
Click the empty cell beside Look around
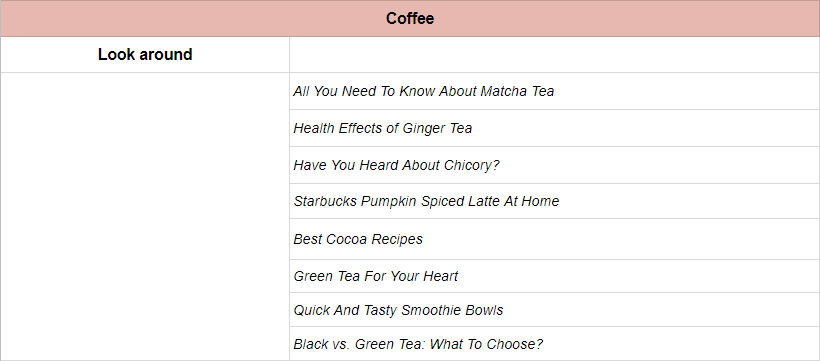click(x=554, y=54)
